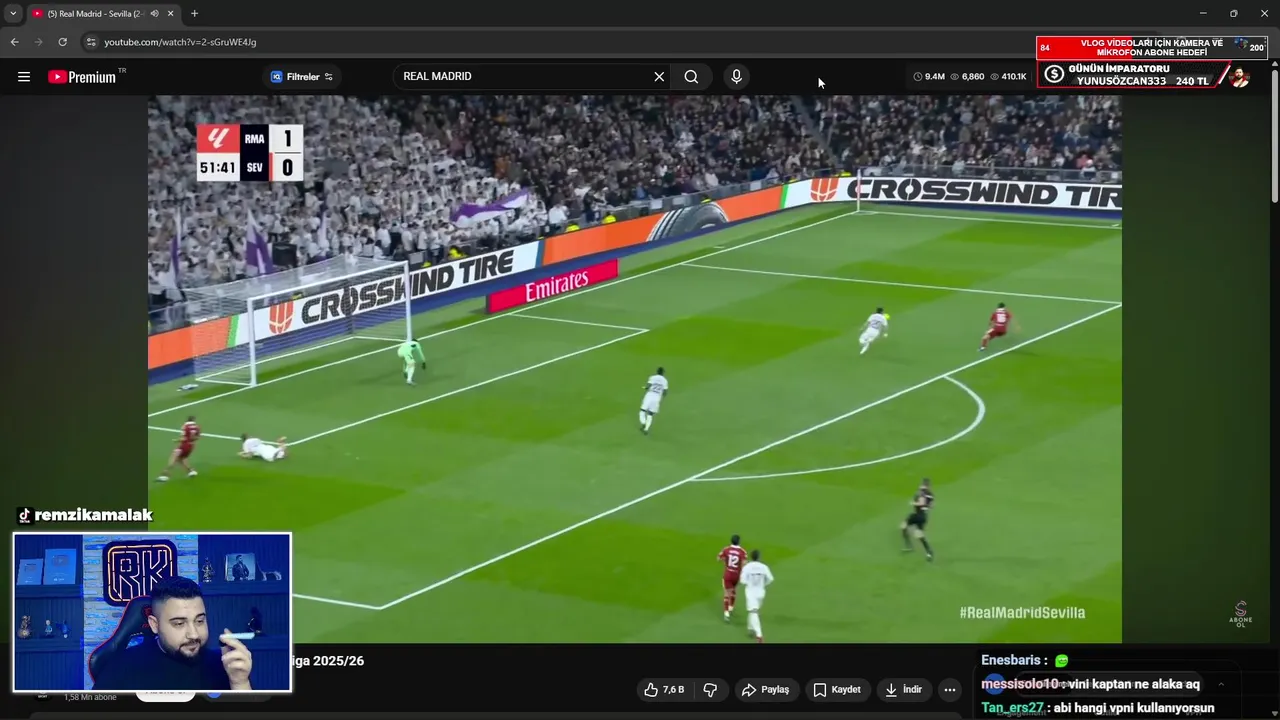Go forward in browser history
The width and height of the screenshot is (1280, 720).
point(39,42)
